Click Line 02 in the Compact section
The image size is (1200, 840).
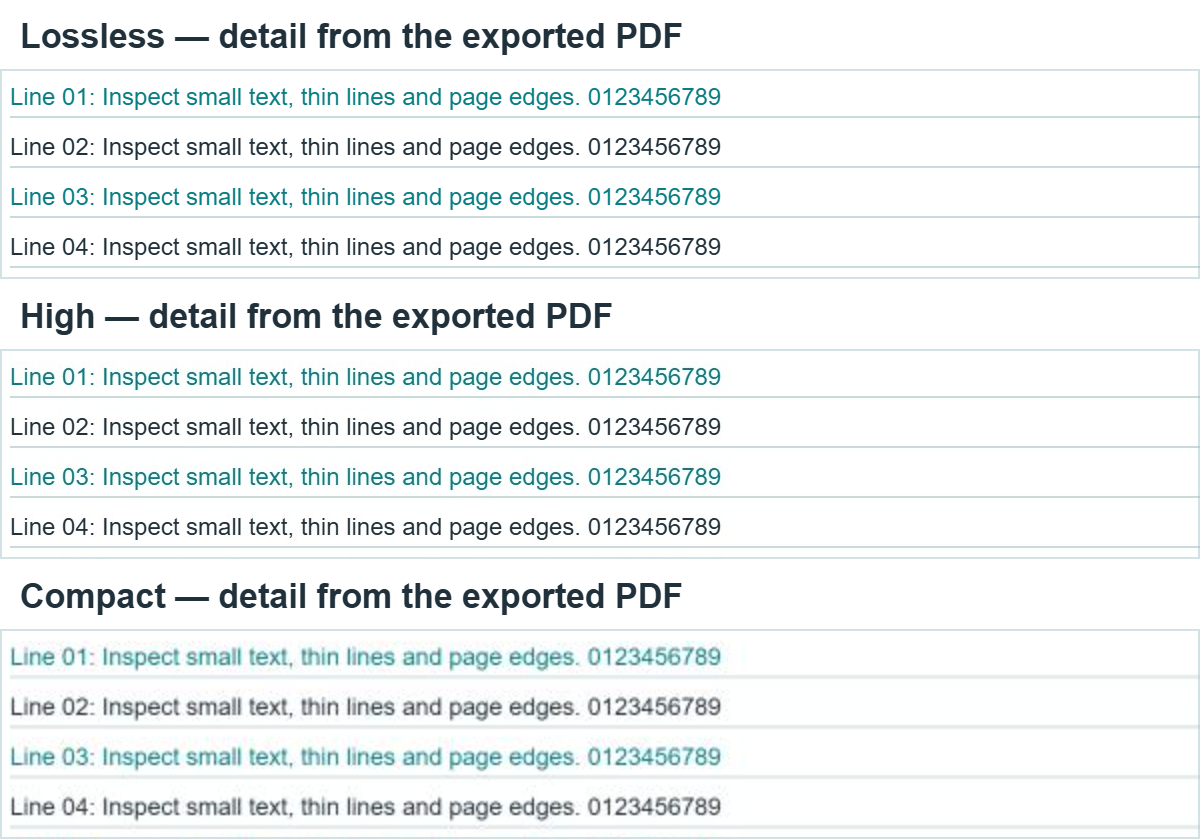point(365,707)
